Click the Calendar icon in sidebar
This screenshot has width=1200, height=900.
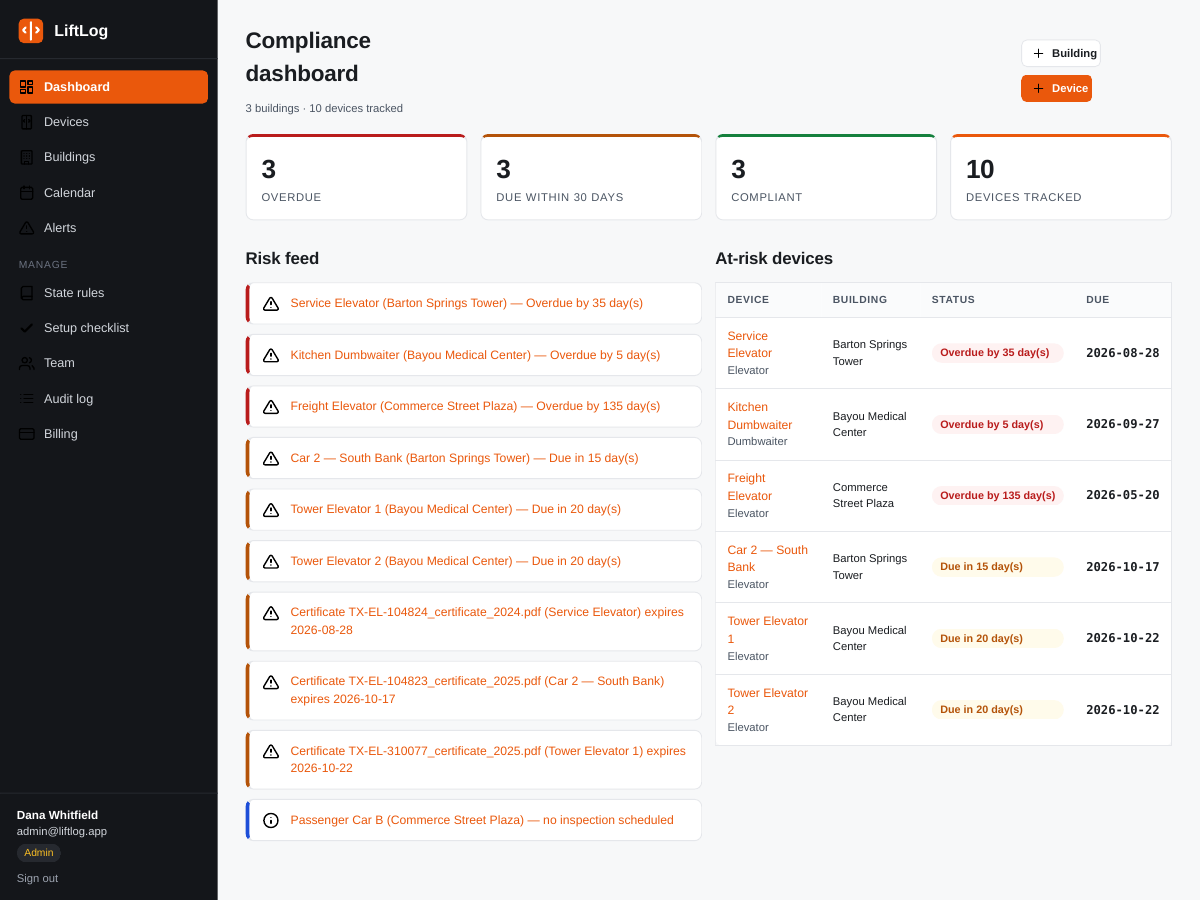pos(27,193)
